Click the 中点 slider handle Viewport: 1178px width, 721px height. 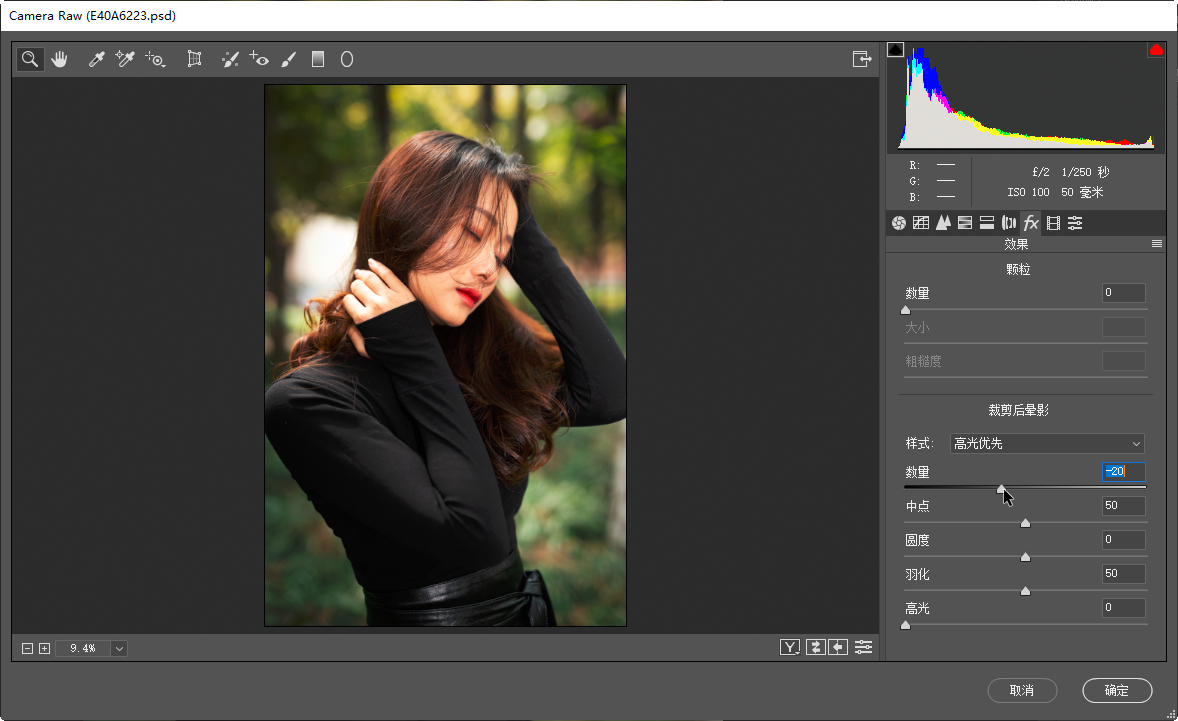1025,523
